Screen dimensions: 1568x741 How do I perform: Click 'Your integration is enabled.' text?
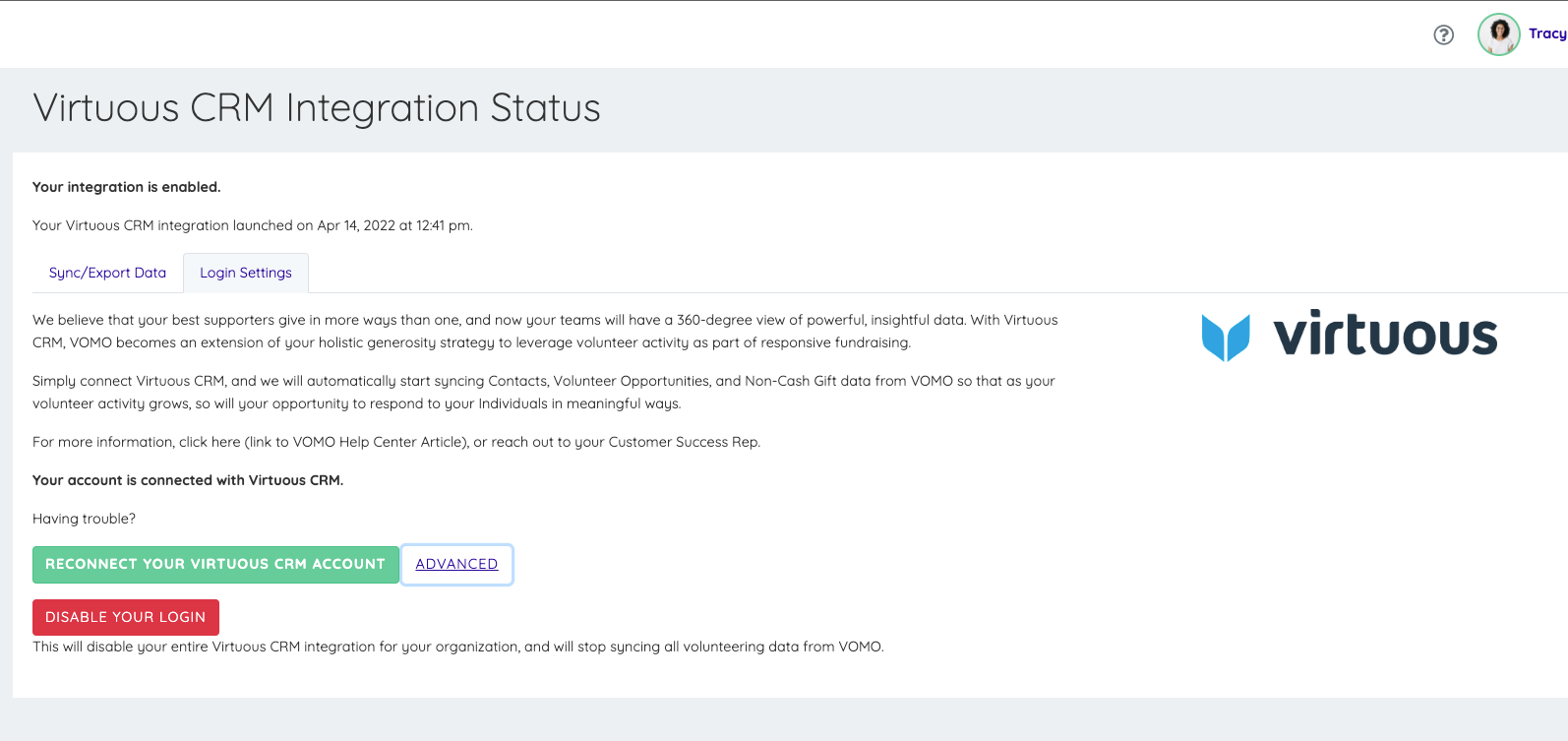(x=127, y=187)
